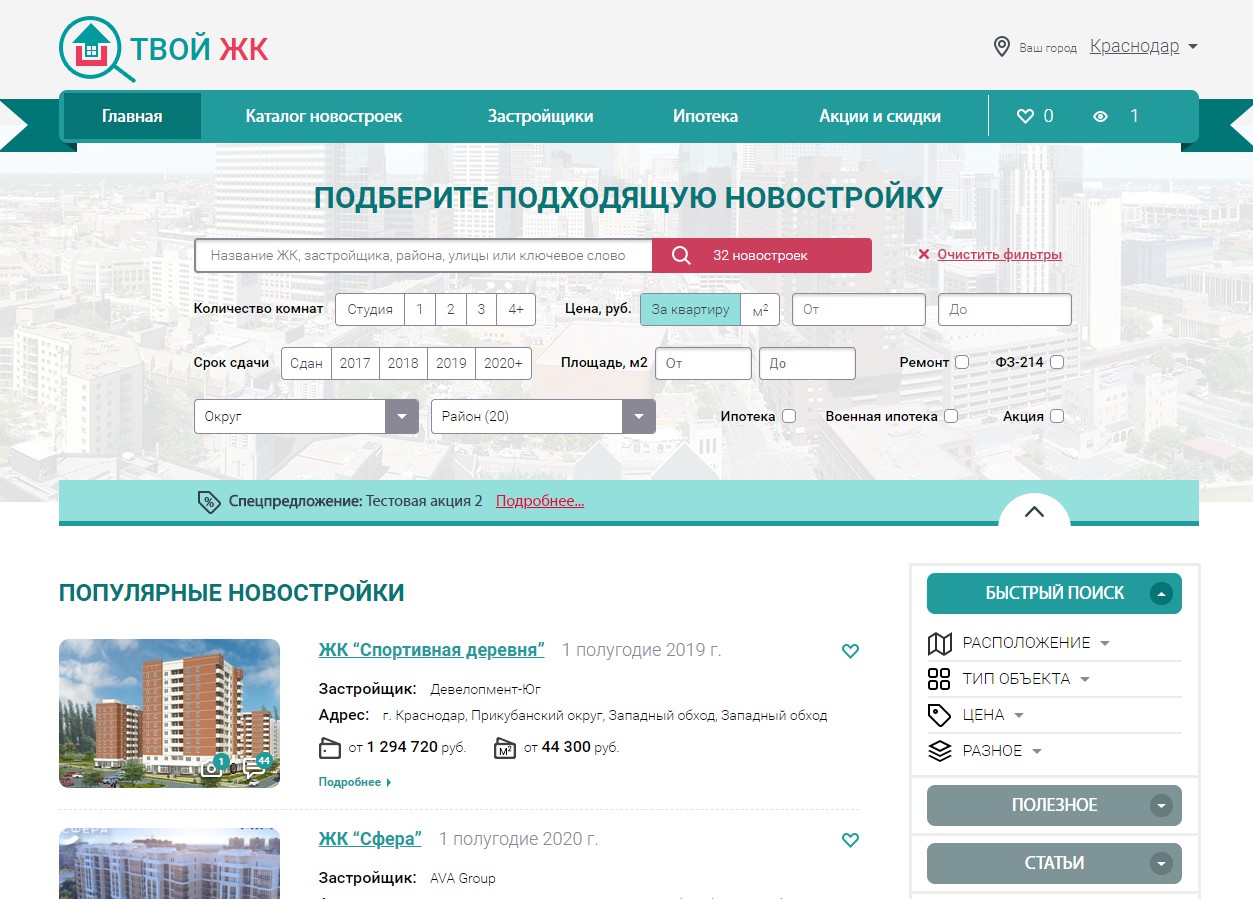Open favorites heart counter in nav bar
Image resolution: width=1253 pixels, height=899 pixels.
[1035, 116]
